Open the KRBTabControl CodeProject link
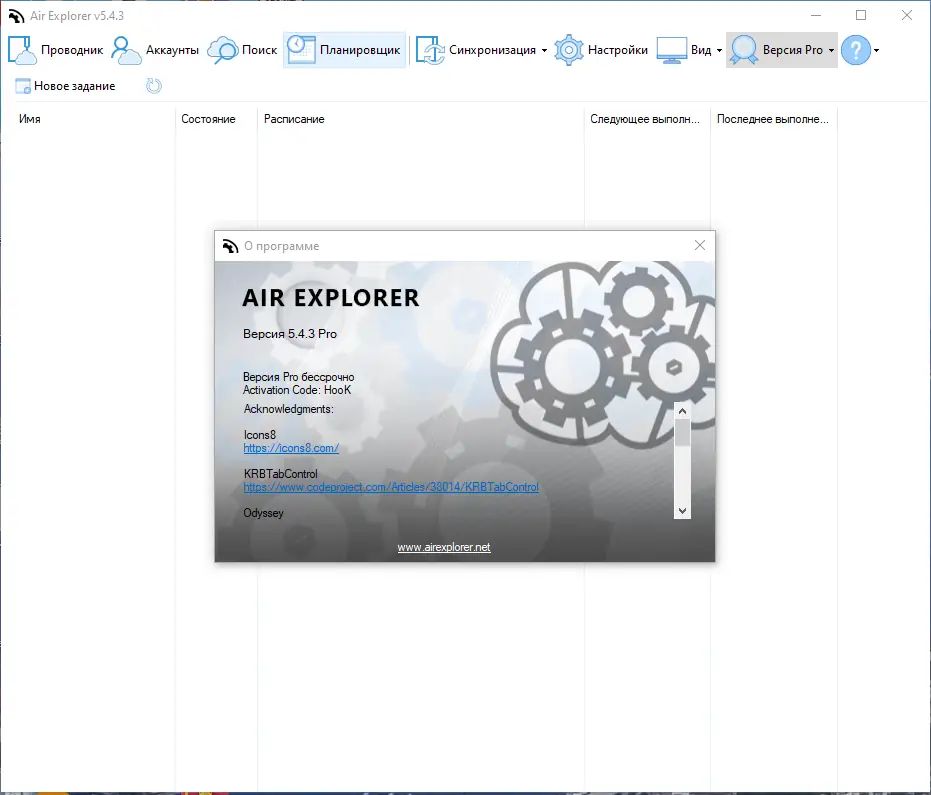This screenshot has width=931, height=795. click(x=391, y=487)
